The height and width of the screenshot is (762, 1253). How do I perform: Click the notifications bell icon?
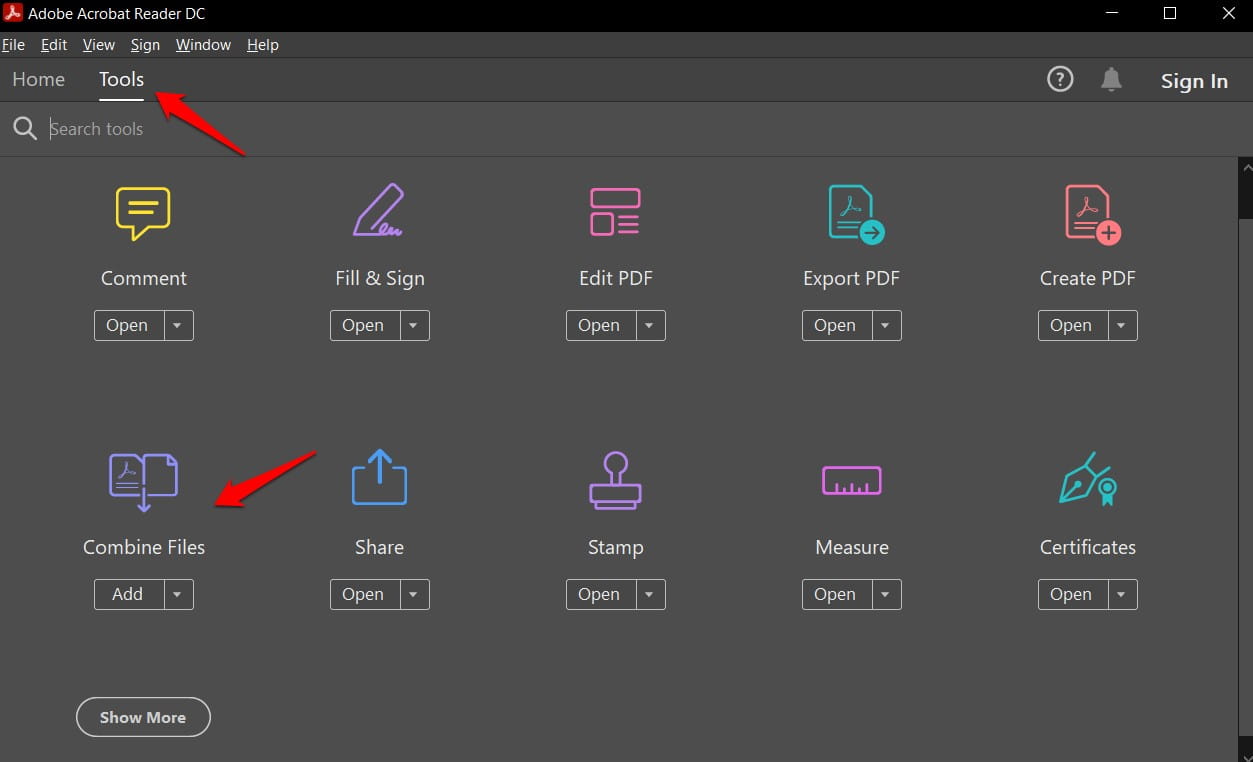coord(1110,79)
